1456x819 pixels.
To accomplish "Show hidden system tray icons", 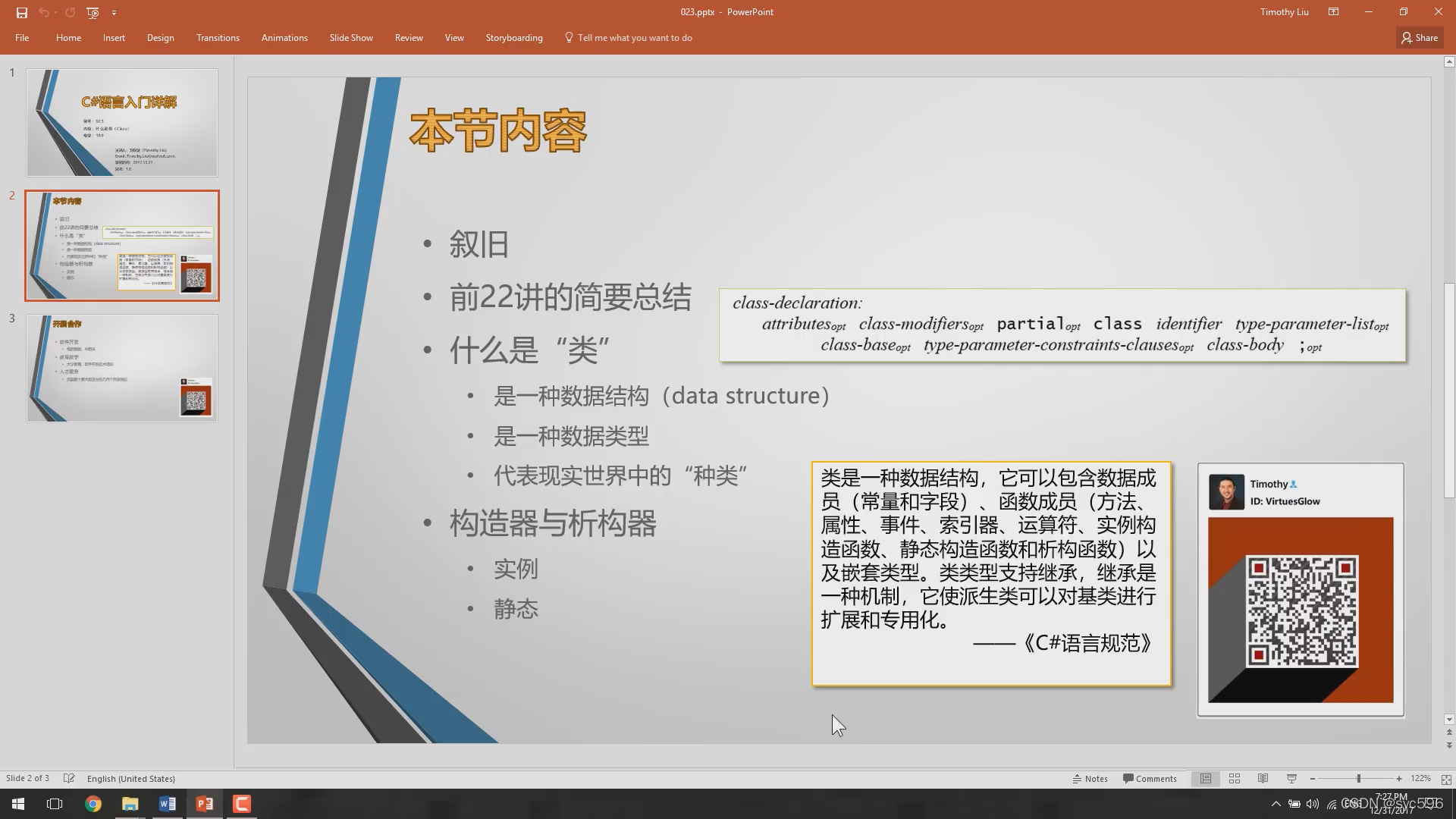I will click(1276, 804).
